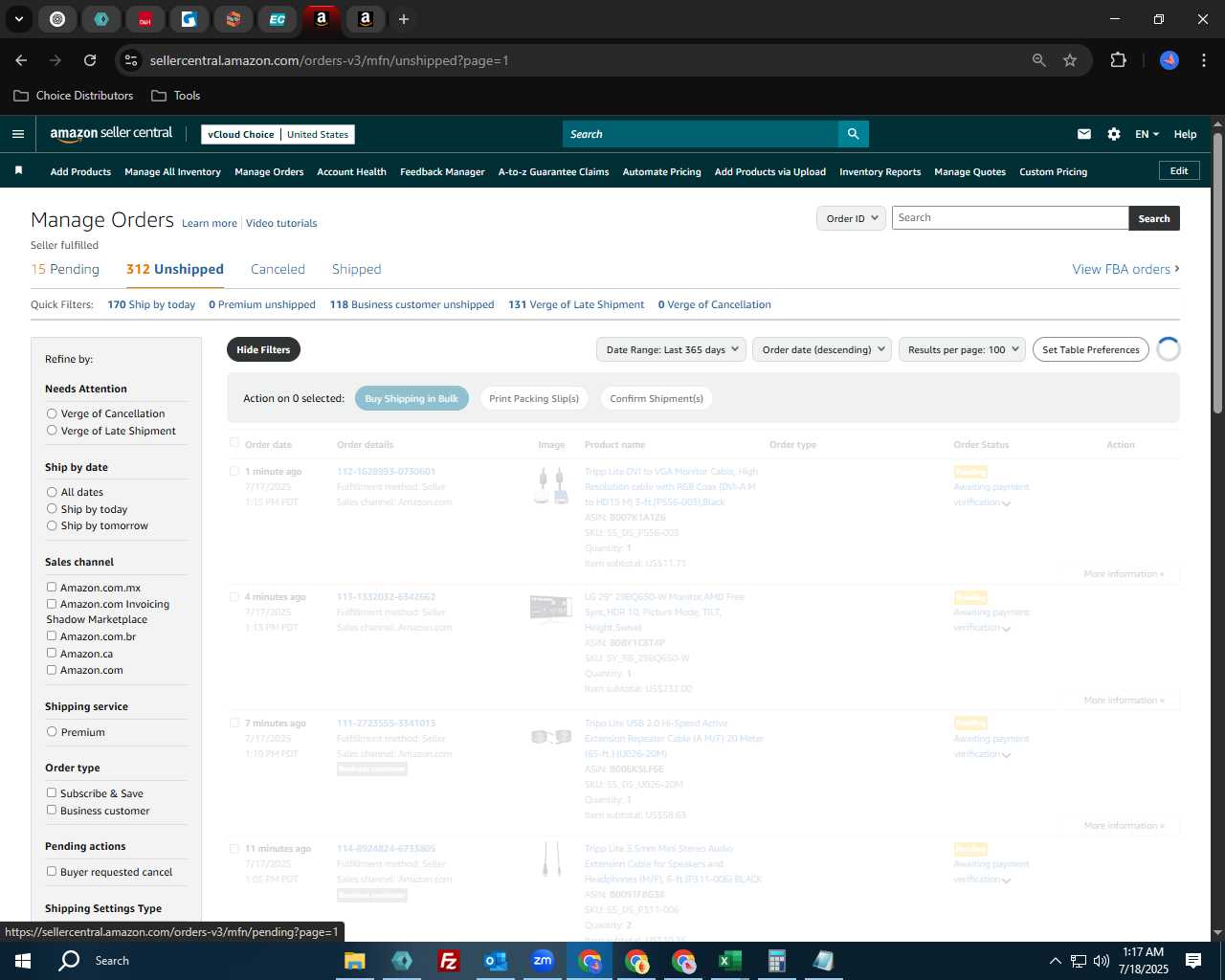The width and height of the screenshot is (1225, 980).
Task: Enable the Premium shipping service filter
Action: (52, 731)
